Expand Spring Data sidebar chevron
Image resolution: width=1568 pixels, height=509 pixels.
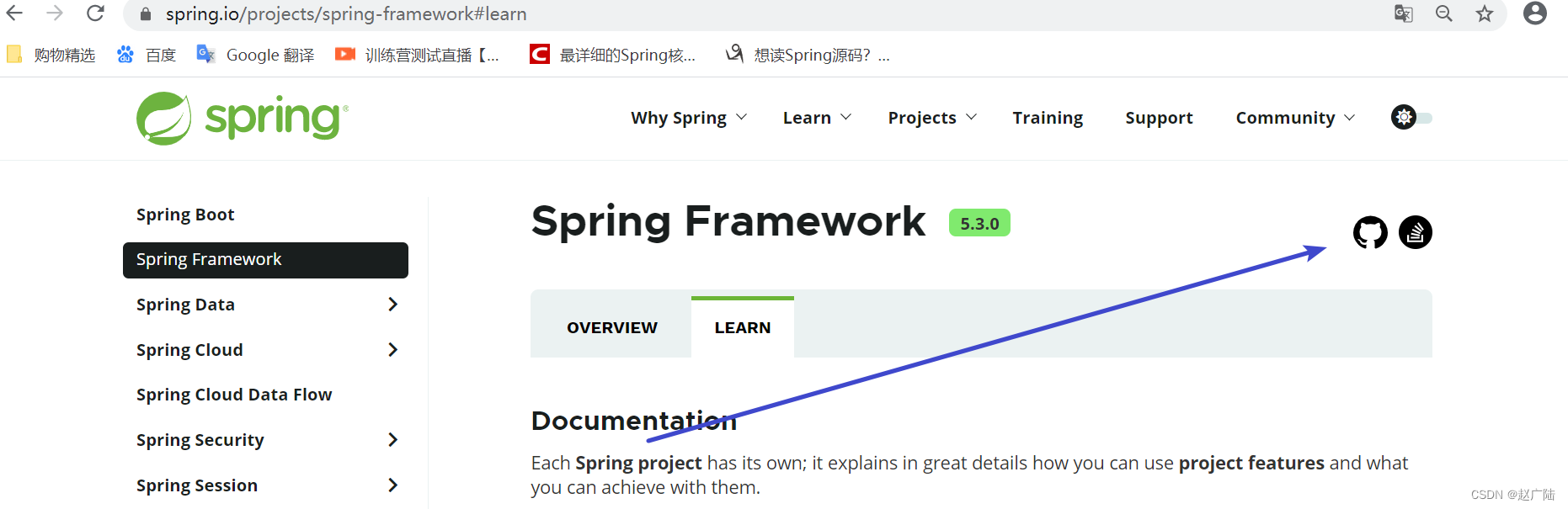point(392,305)
